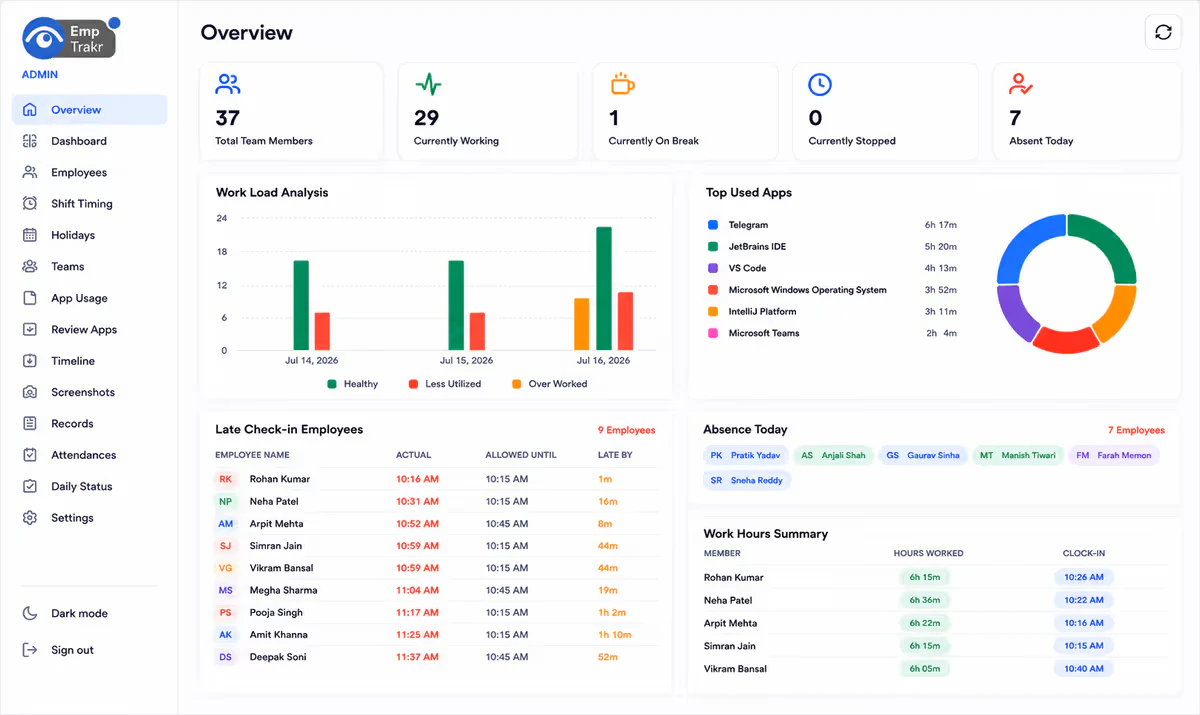1200x715 pixels.
Task: Click the Daily Status checkbox icon
Action: pos(30,486)
